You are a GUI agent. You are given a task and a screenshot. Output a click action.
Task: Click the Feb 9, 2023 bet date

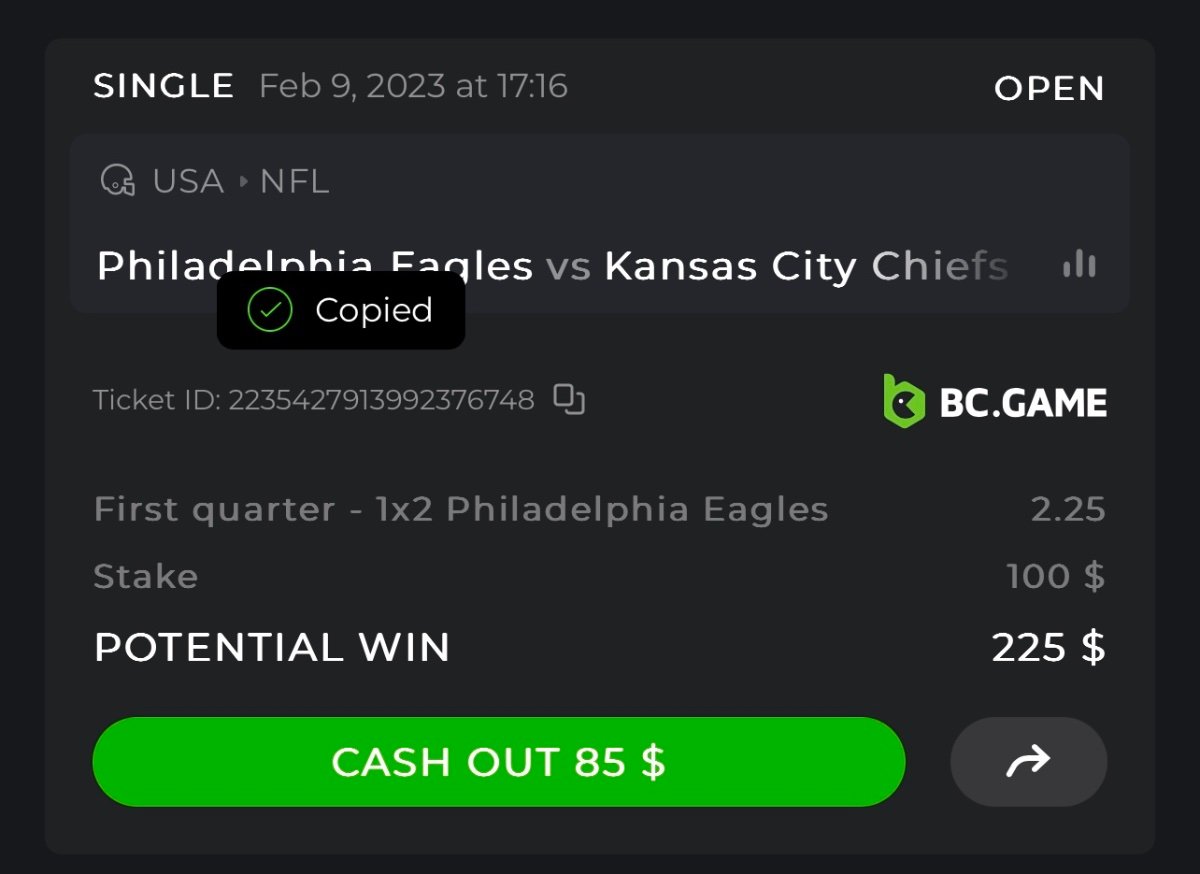click(x=413, y=86)
